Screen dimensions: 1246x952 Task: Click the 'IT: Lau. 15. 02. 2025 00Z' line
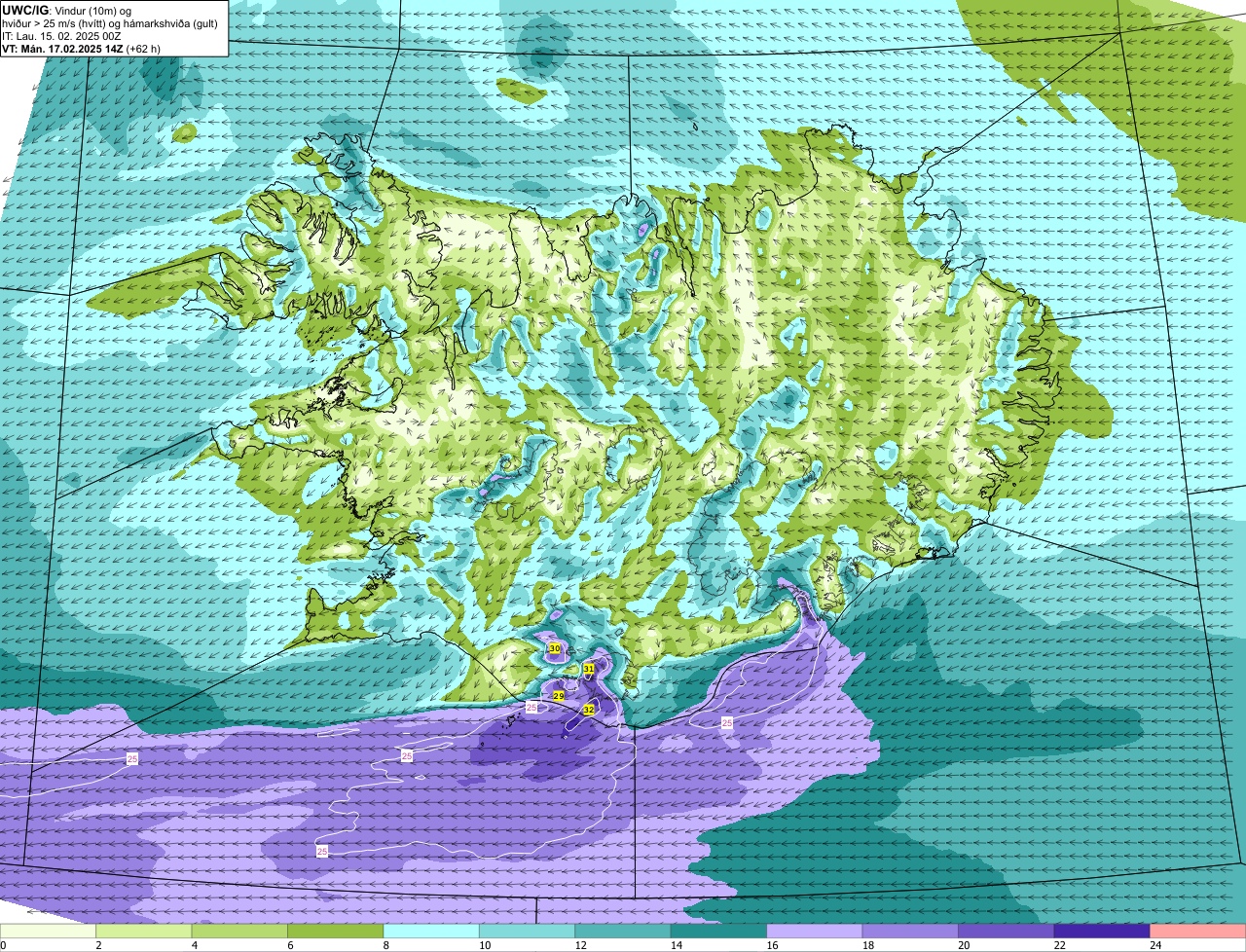point(61,35)
